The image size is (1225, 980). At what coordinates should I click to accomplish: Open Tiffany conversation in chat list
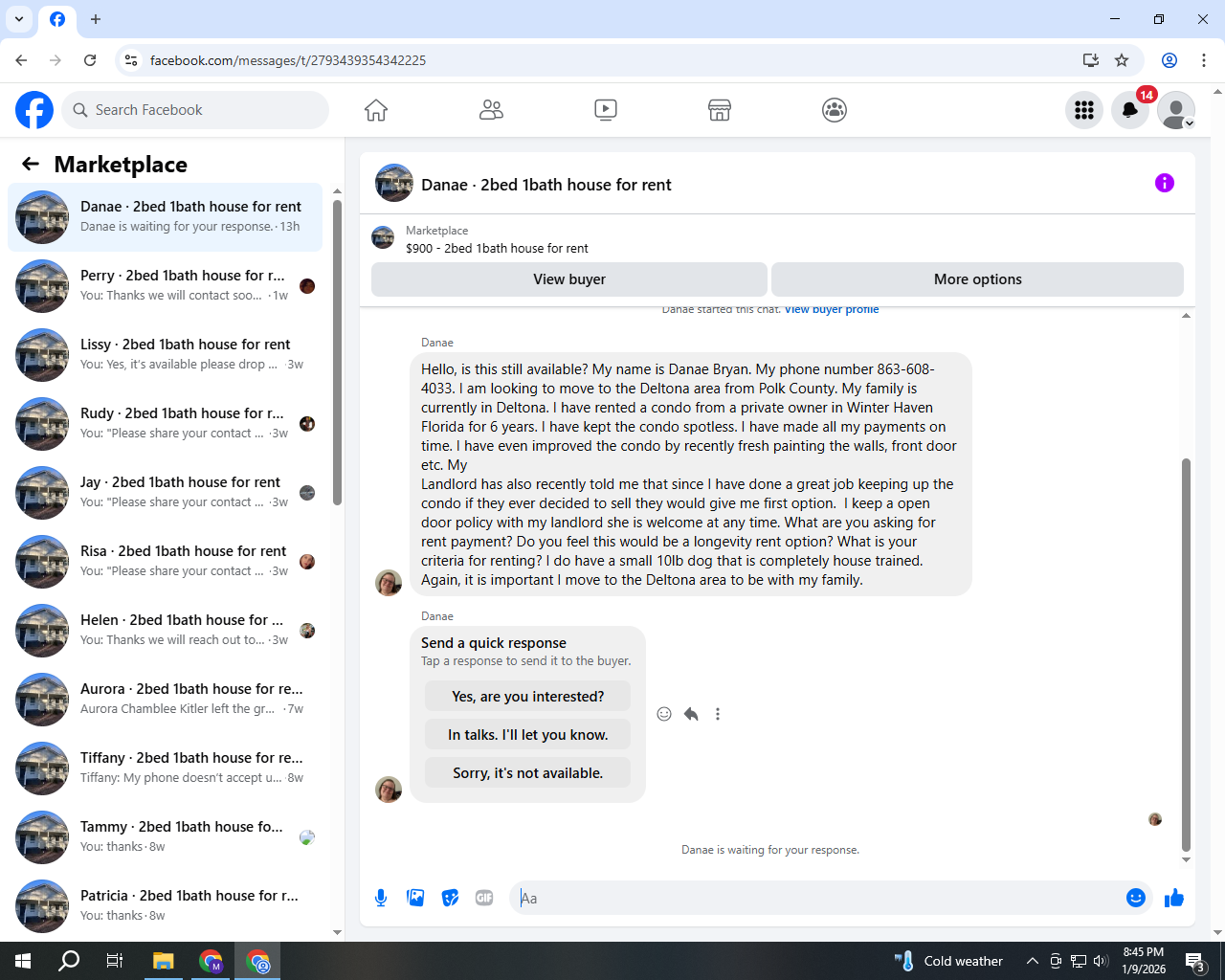click(x=165, y=768)
